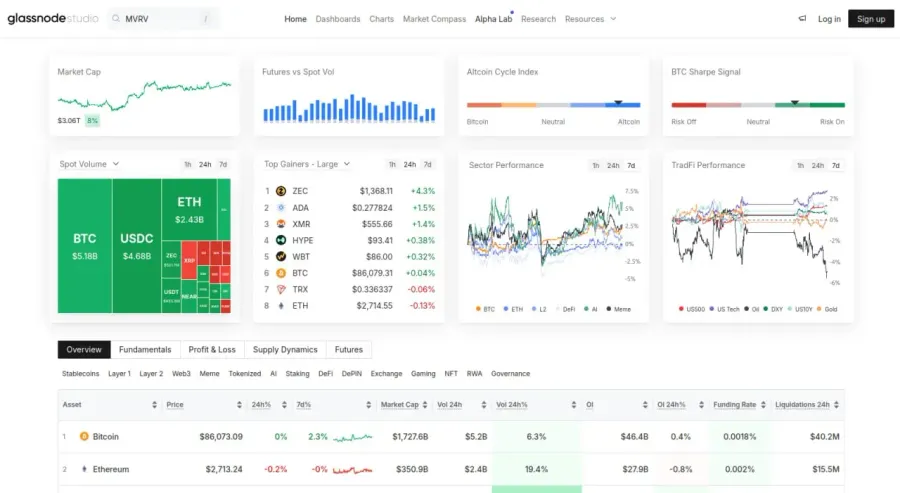Select the Overview tab
900x493 pixels.
84,350
